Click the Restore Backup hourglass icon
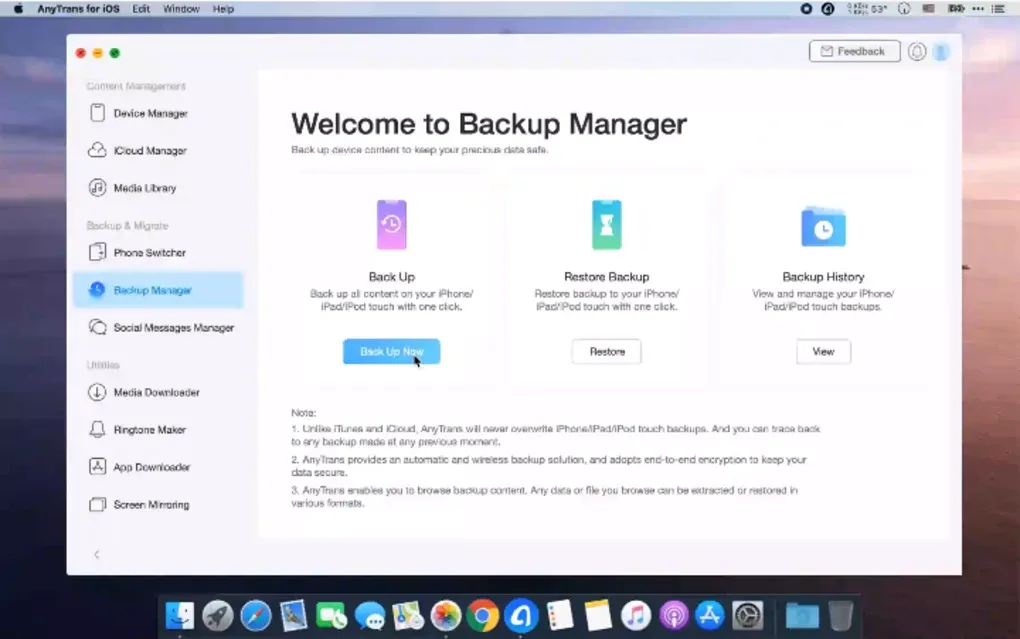 [606, 224]
